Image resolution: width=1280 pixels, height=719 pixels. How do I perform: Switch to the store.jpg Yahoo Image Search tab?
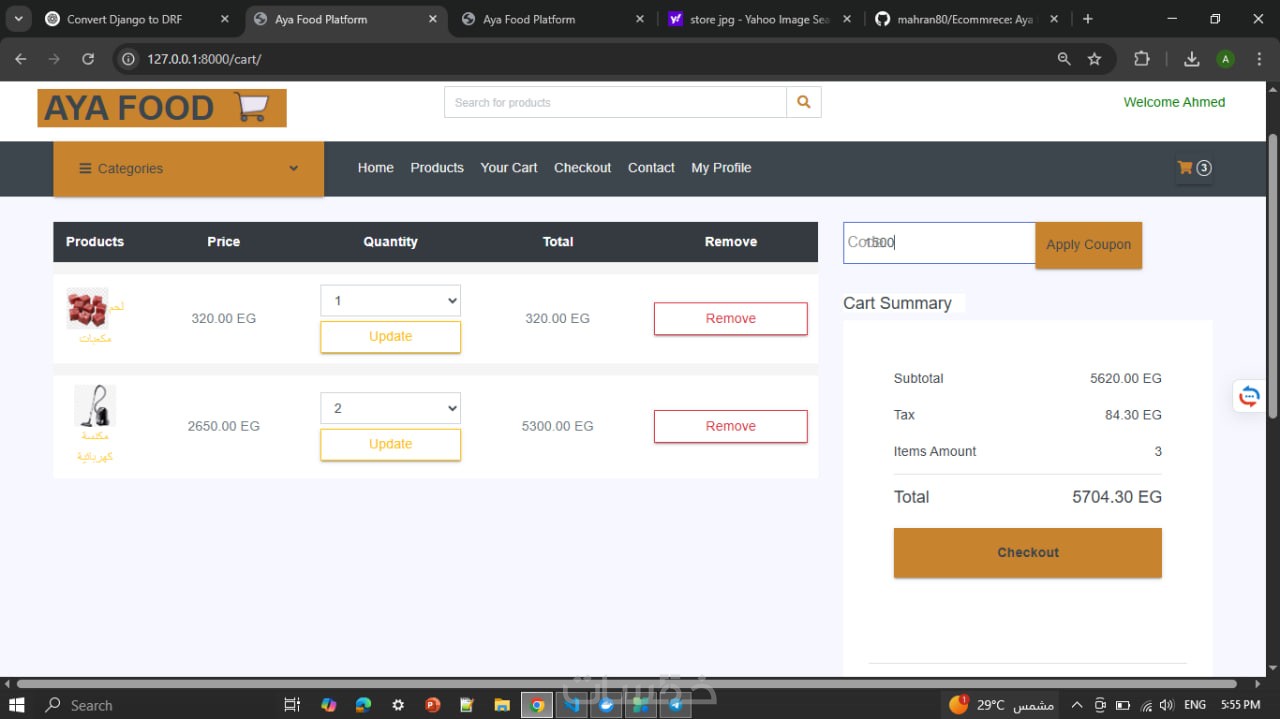(x=760, y=19)
